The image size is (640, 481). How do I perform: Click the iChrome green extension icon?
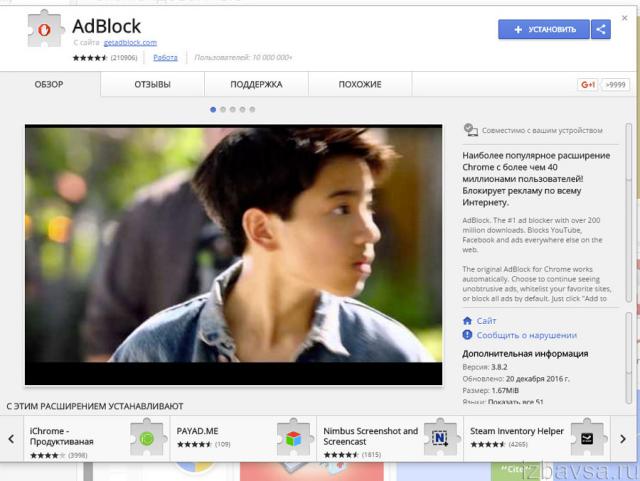147,439
